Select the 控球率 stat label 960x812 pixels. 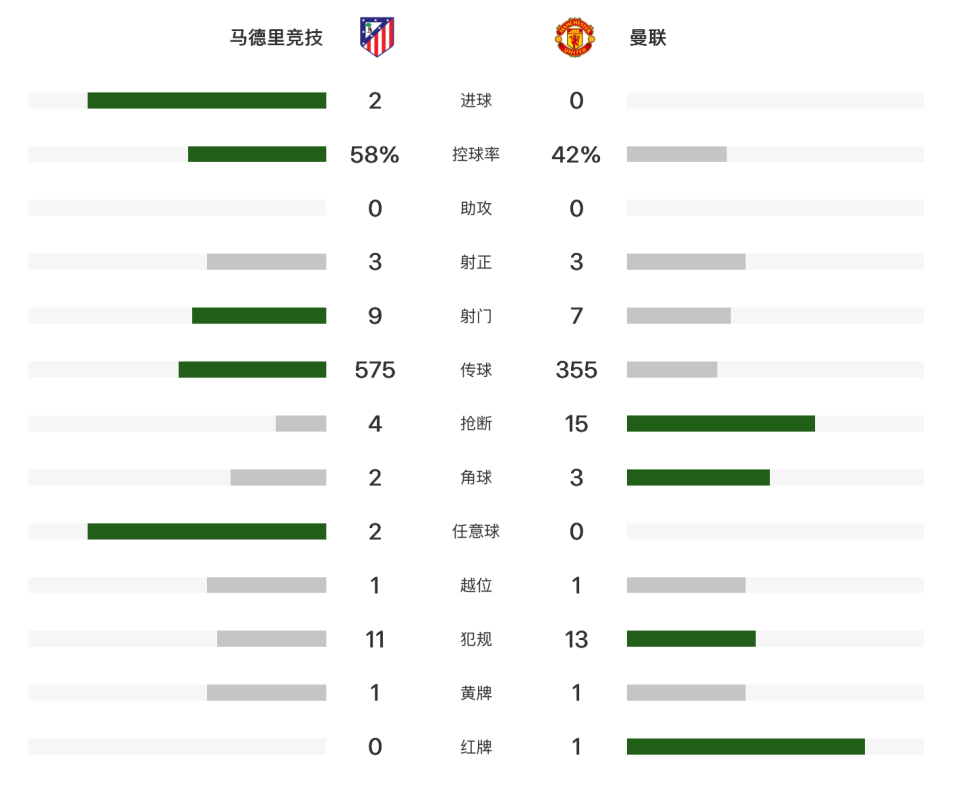476,154
